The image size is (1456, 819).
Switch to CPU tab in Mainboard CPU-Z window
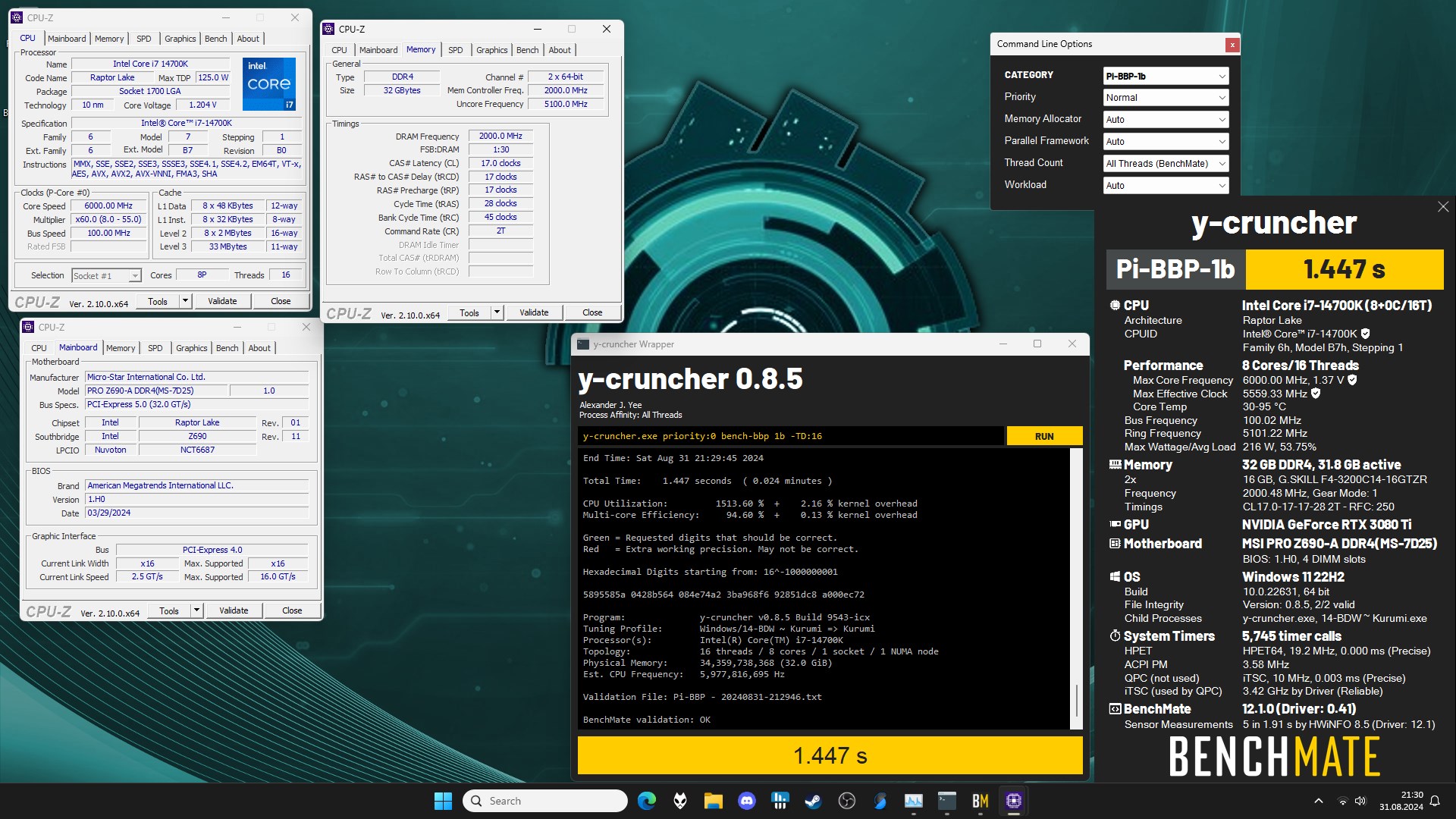pos(39,348)
